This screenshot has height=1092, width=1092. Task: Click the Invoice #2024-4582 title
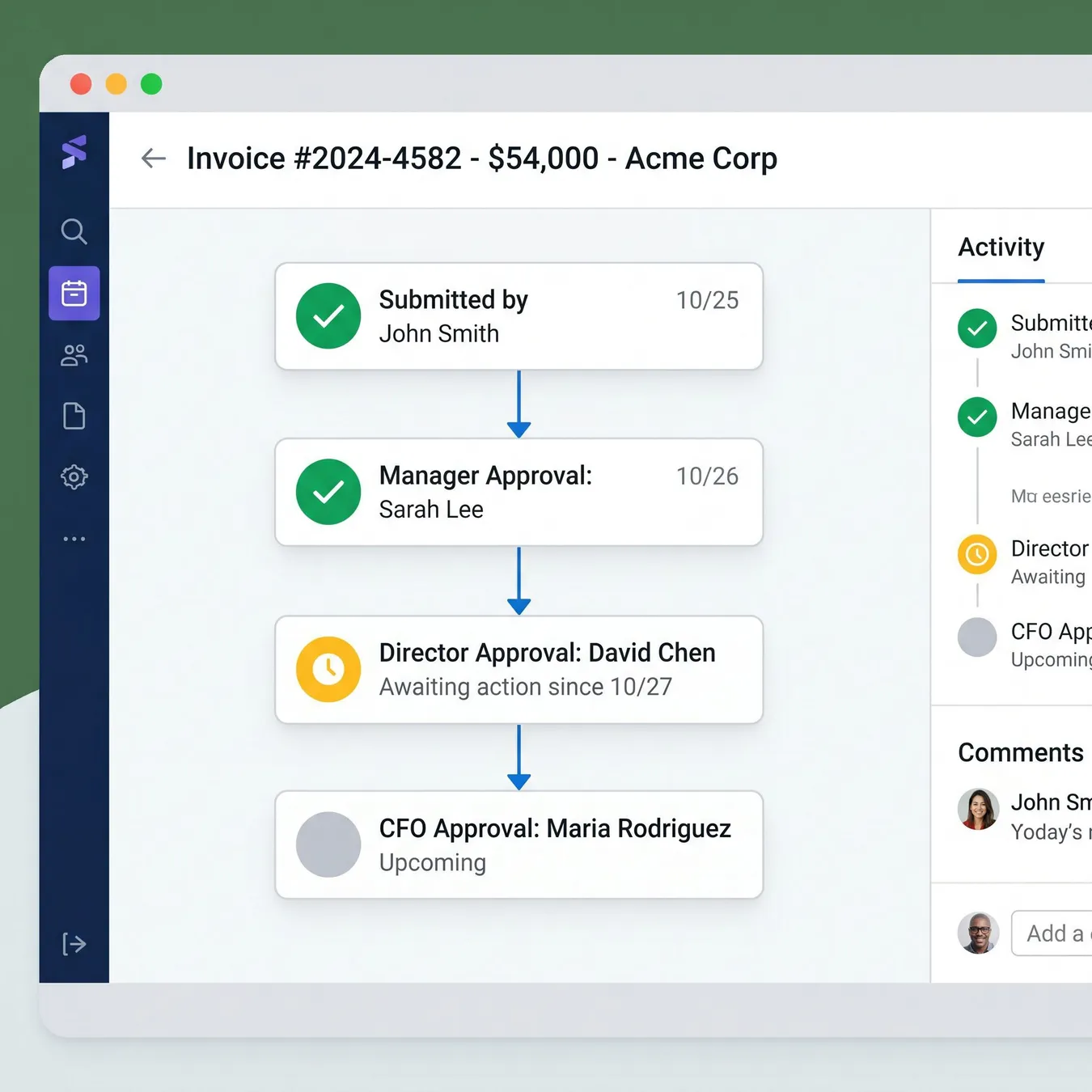tap(482, 159)
